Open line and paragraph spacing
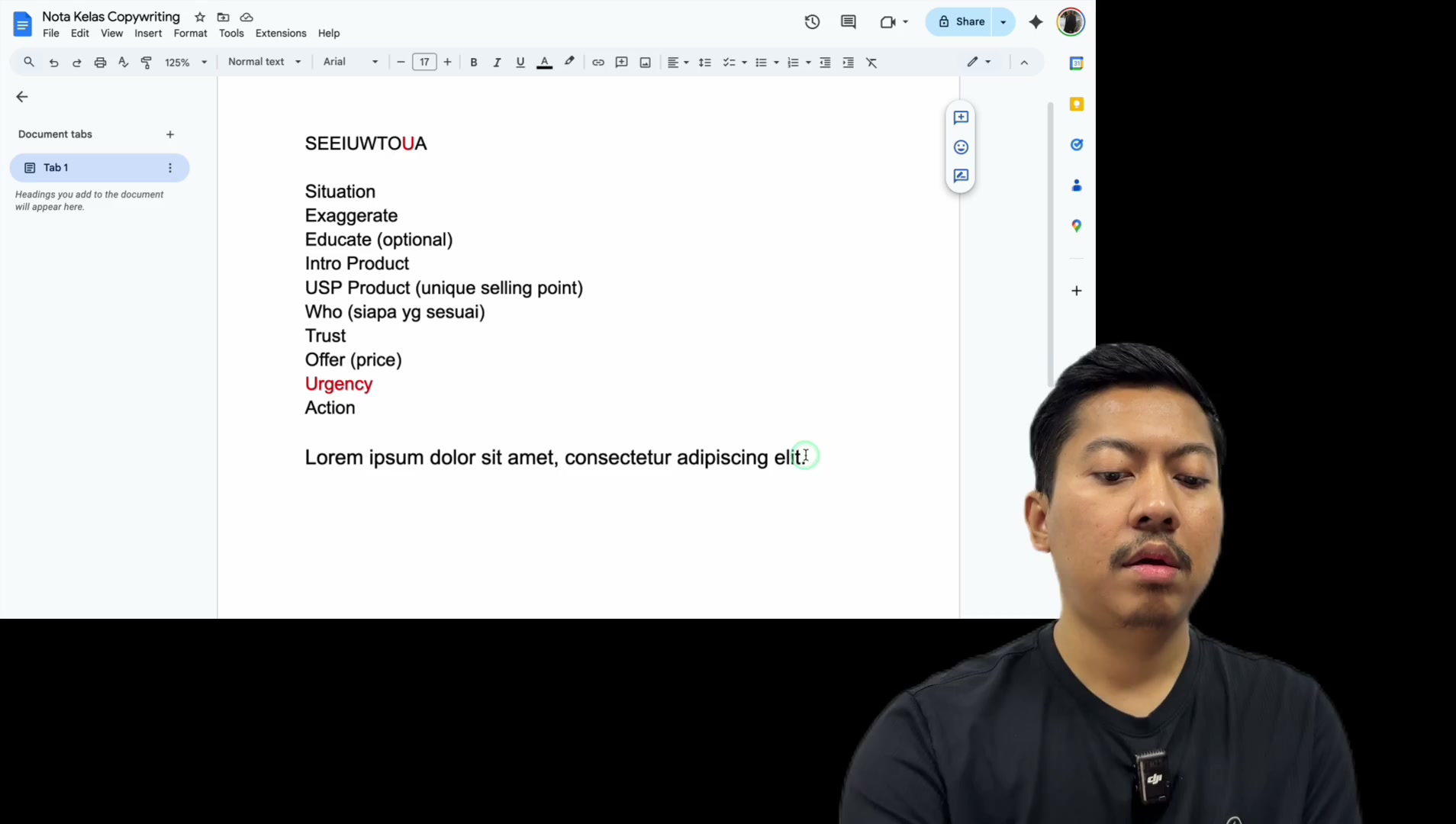Viewport: 1456px width, 824px height. [x=704, y=63]
